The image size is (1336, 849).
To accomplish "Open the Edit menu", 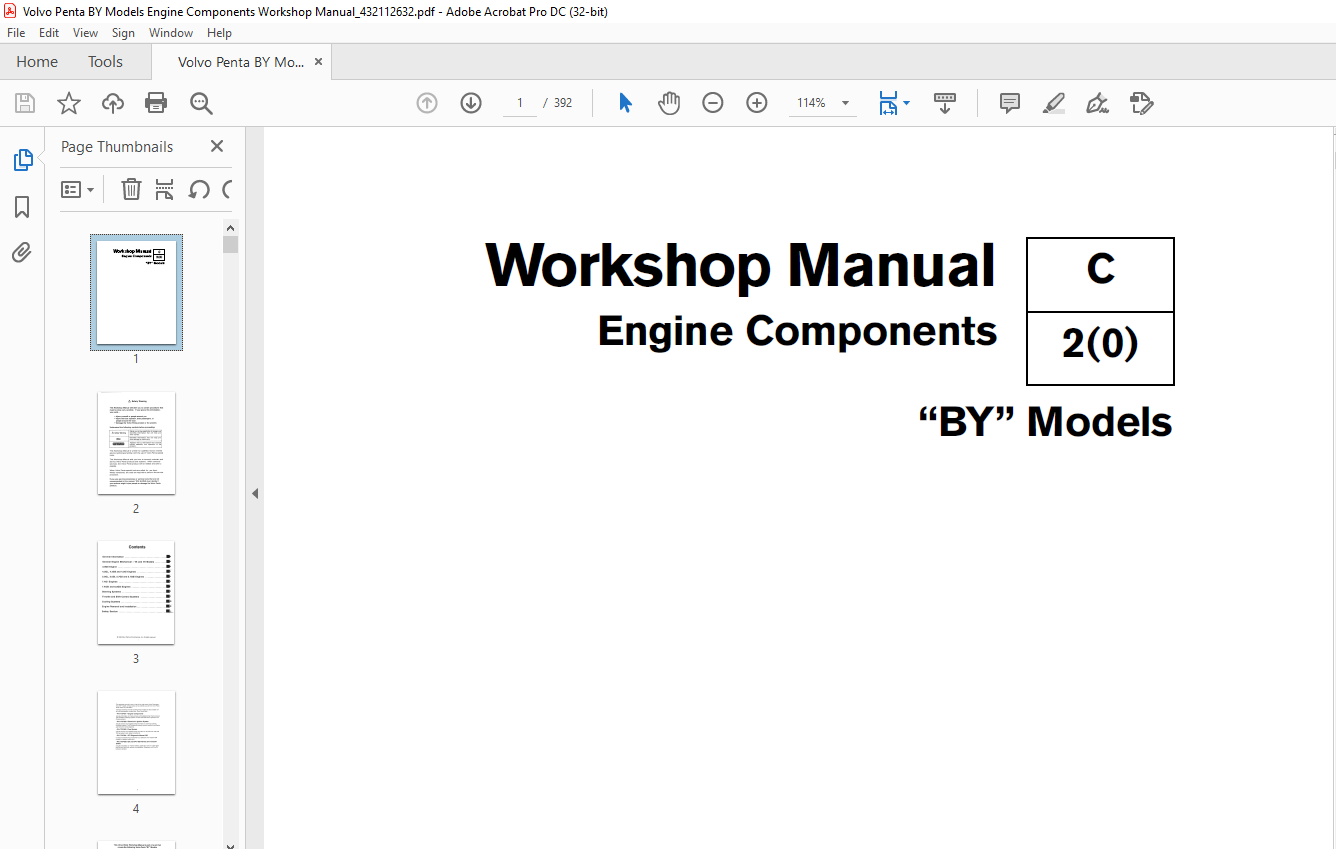I will (x=49, y=33).
